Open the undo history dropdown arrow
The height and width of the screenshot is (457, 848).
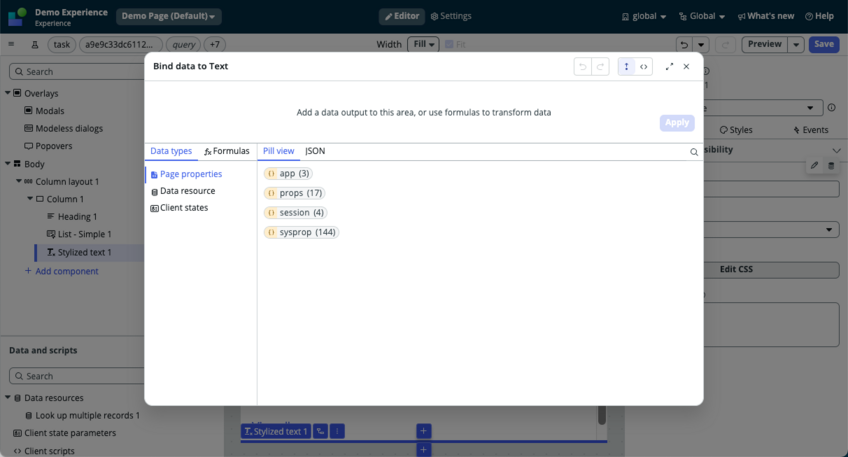coord(701,44)
